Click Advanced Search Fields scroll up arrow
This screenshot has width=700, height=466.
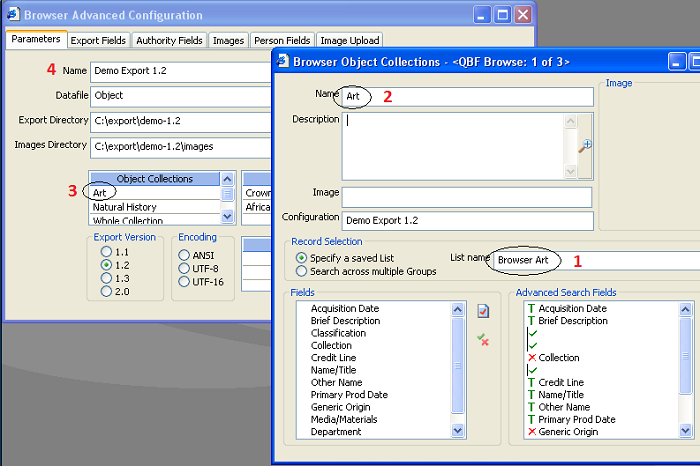tap(685, 309)
